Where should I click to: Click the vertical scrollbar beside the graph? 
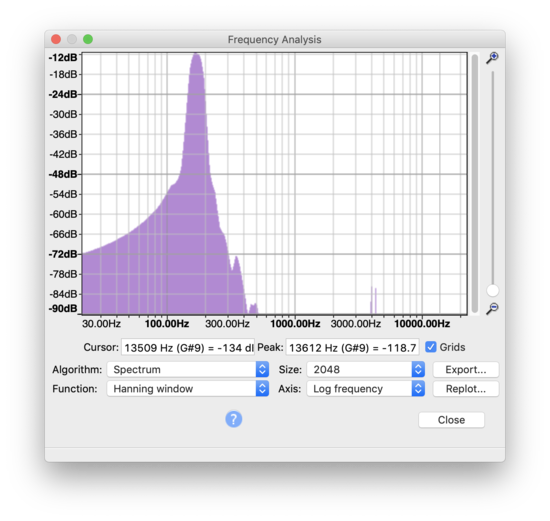click(x=475, y=183)
